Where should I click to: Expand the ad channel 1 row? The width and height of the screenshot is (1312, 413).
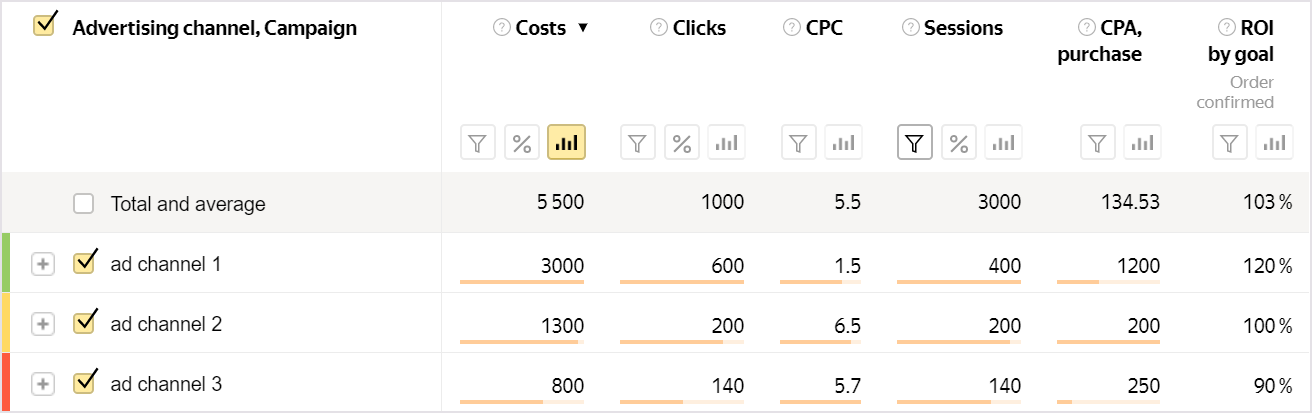42,264
